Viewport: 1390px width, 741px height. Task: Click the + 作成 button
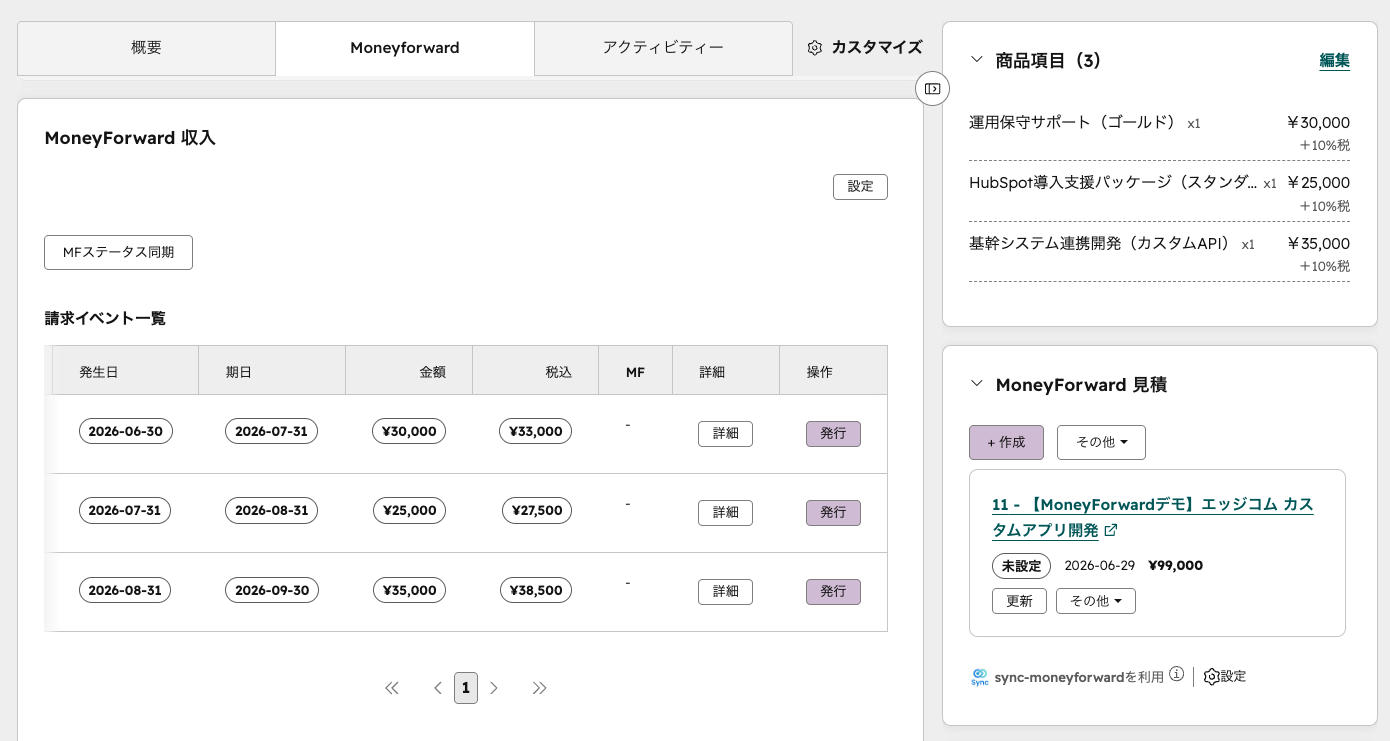point(1006,442)
